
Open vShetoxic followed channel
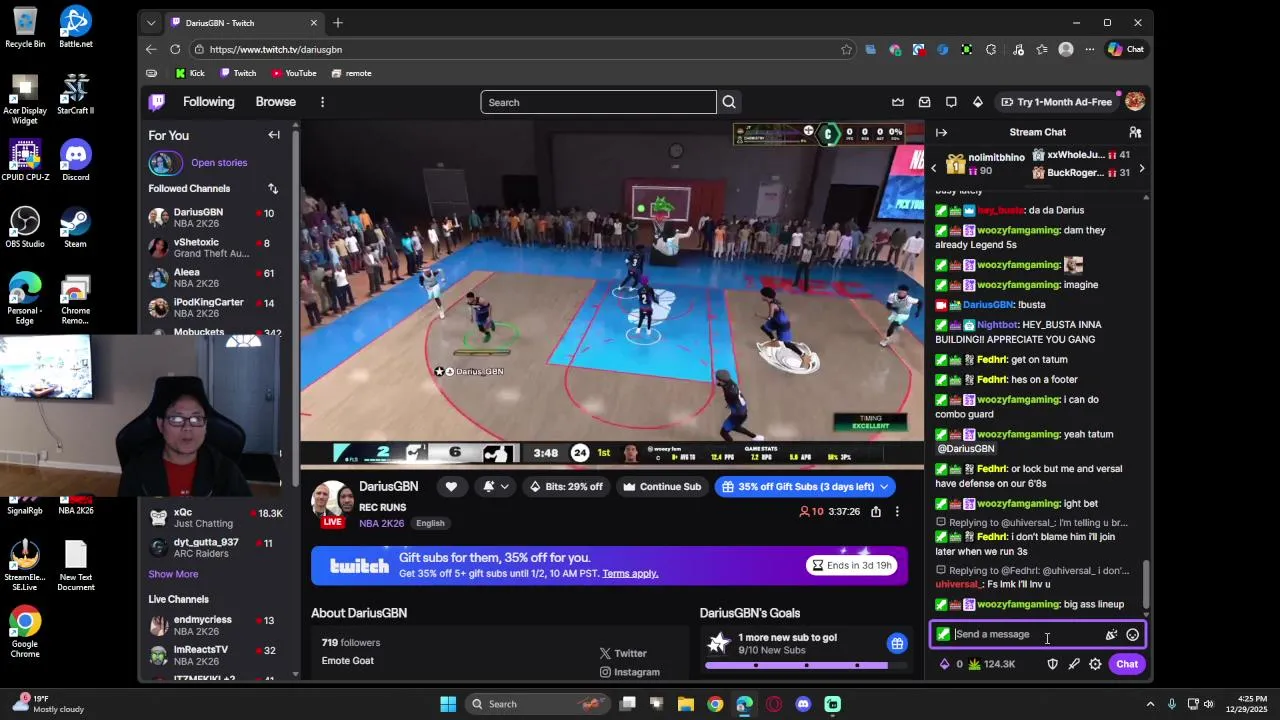click(x=213, y=248)
